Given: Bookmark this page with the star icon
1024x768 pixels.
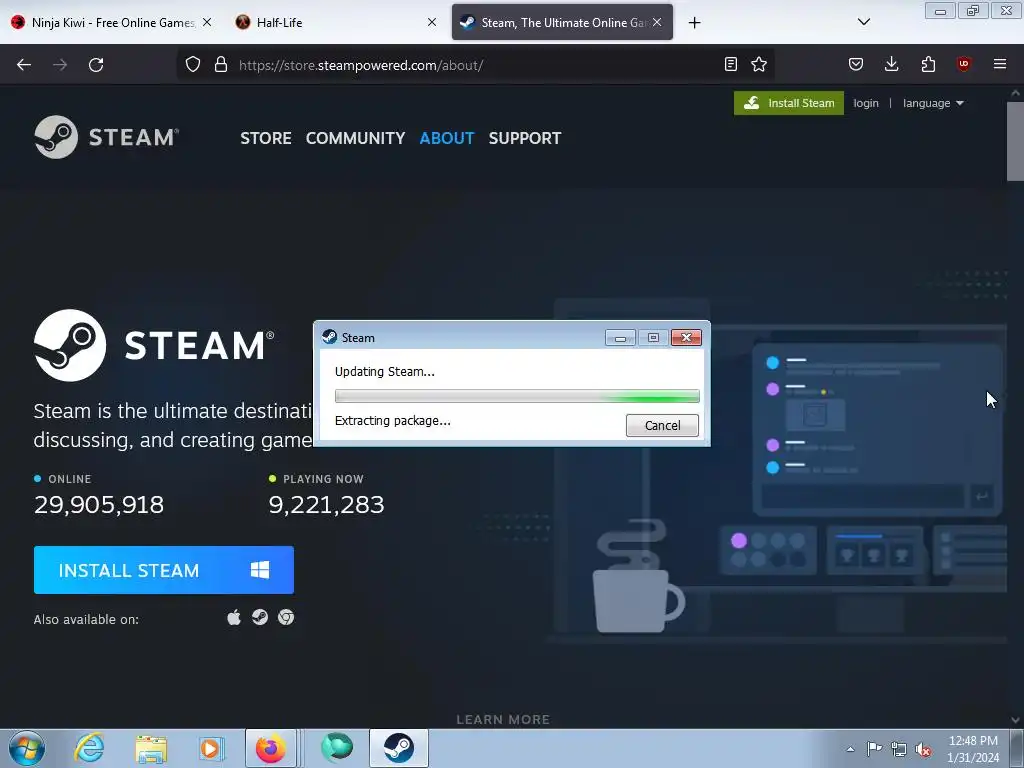Looking at the screenshot, I should pos(759,64).
